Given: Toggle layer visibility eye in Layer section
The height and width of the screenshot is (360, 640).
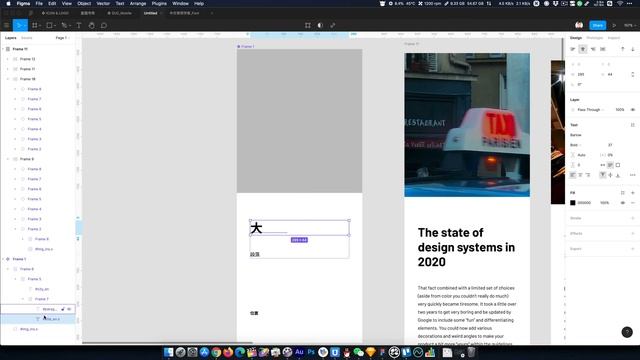Looking at the screenshot, I should pos(633,110).
